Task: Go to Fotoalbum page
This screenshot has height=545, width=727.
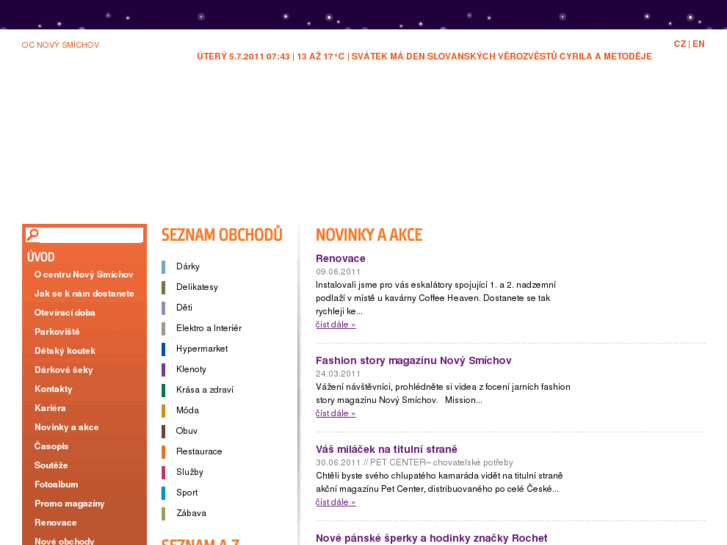Action: [56, 484]
